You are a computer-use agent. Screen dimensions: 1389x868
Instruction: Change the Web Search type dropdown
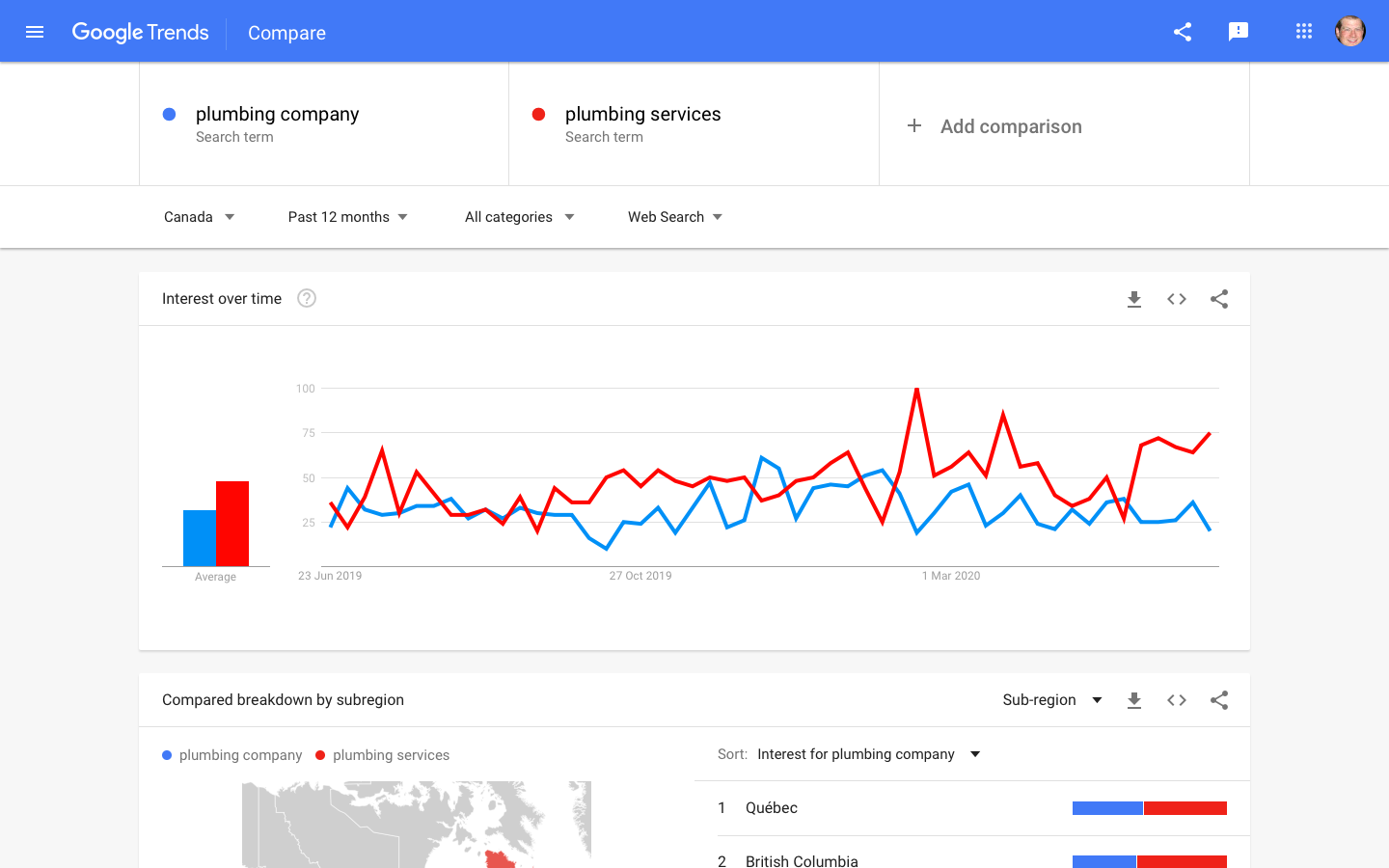(x=674, y=217)
